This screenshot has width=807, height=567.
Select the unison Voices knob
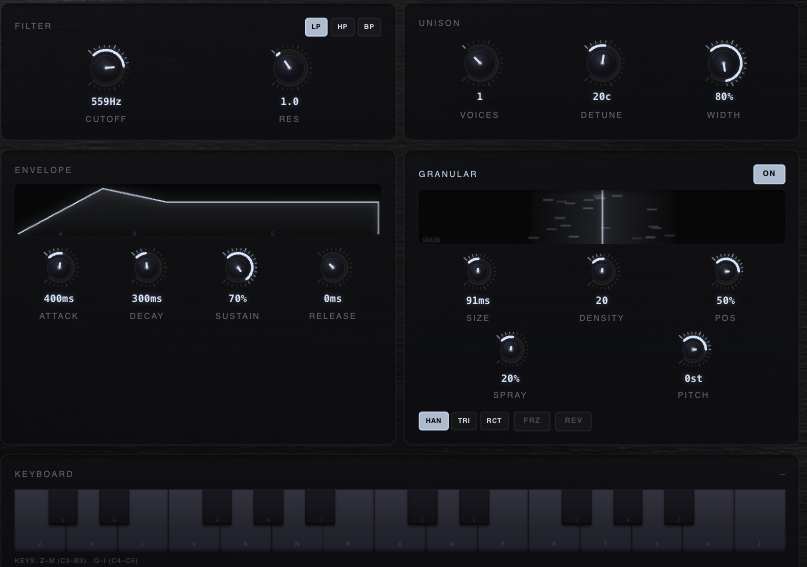tap(479, 63)
